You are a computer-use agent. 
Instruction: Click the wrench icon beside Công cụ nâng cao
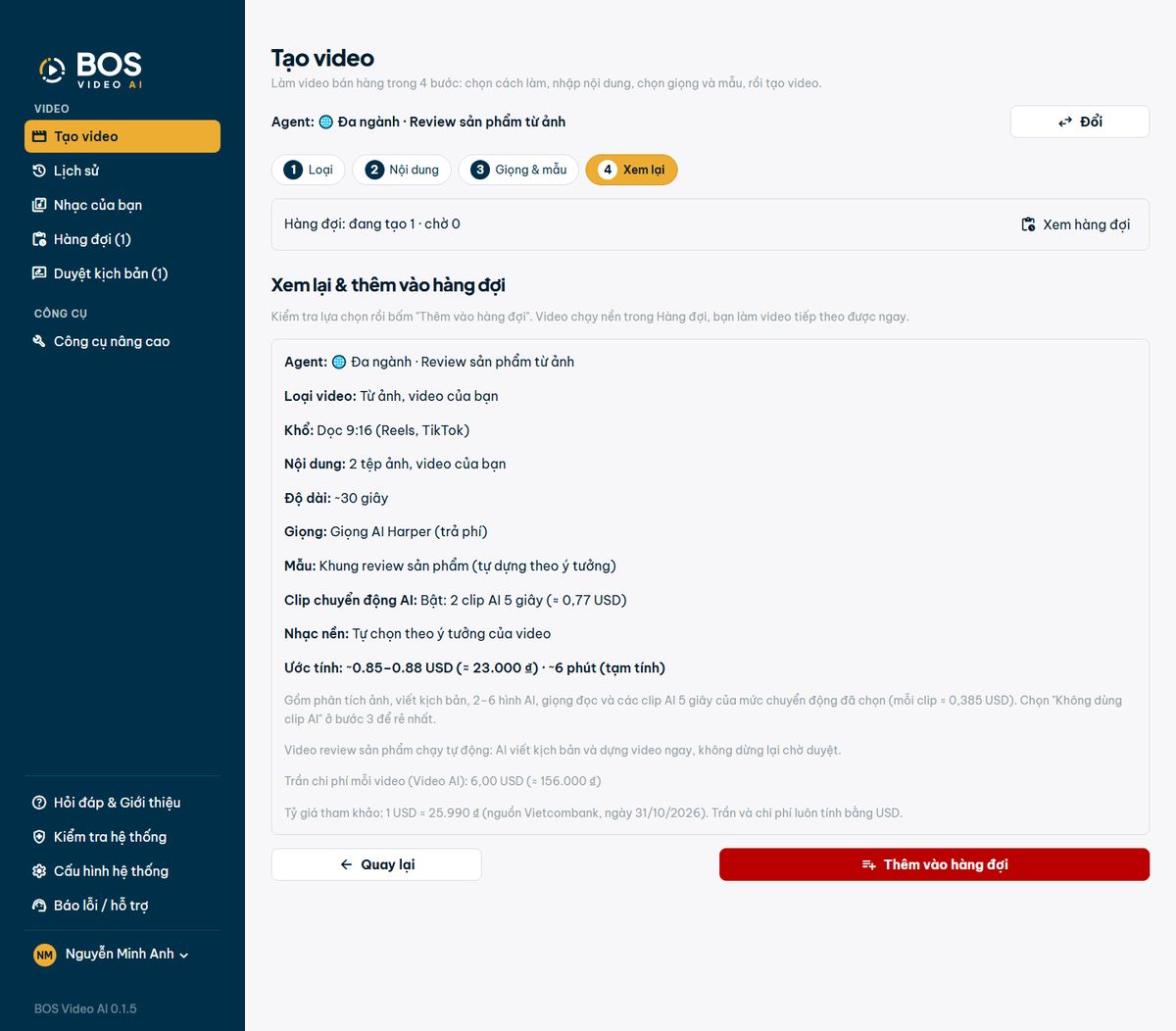pyautogui.click(x=39, y=341)
